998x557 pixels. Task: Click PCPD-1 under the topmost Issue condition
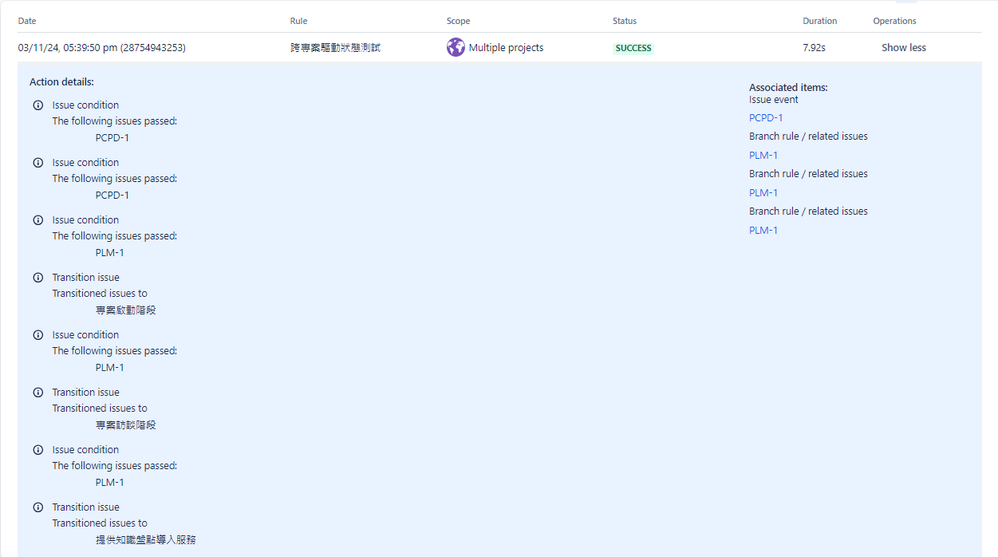click(x=112, y=137)
